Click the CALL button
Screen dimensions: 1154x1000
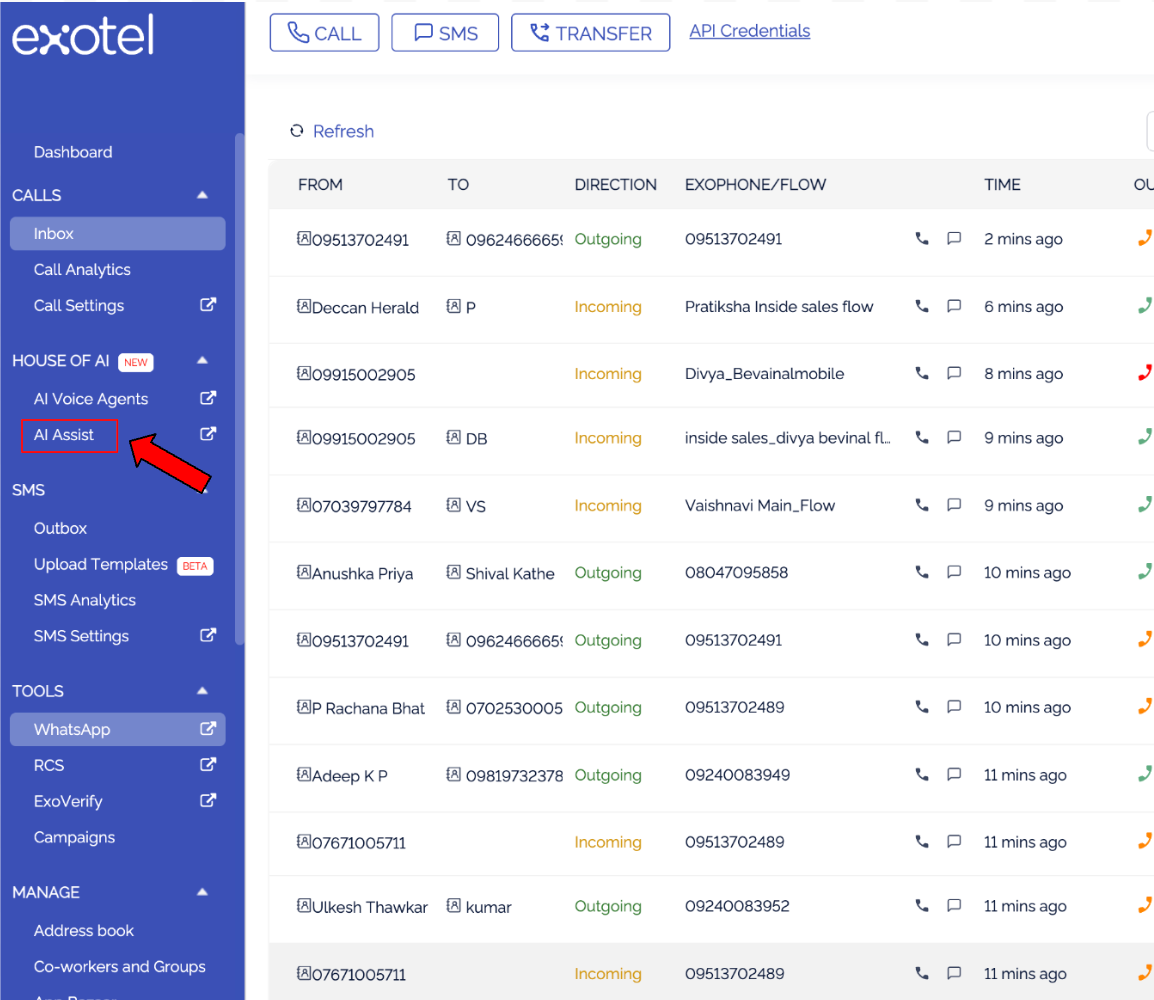(x=325, y=33)
